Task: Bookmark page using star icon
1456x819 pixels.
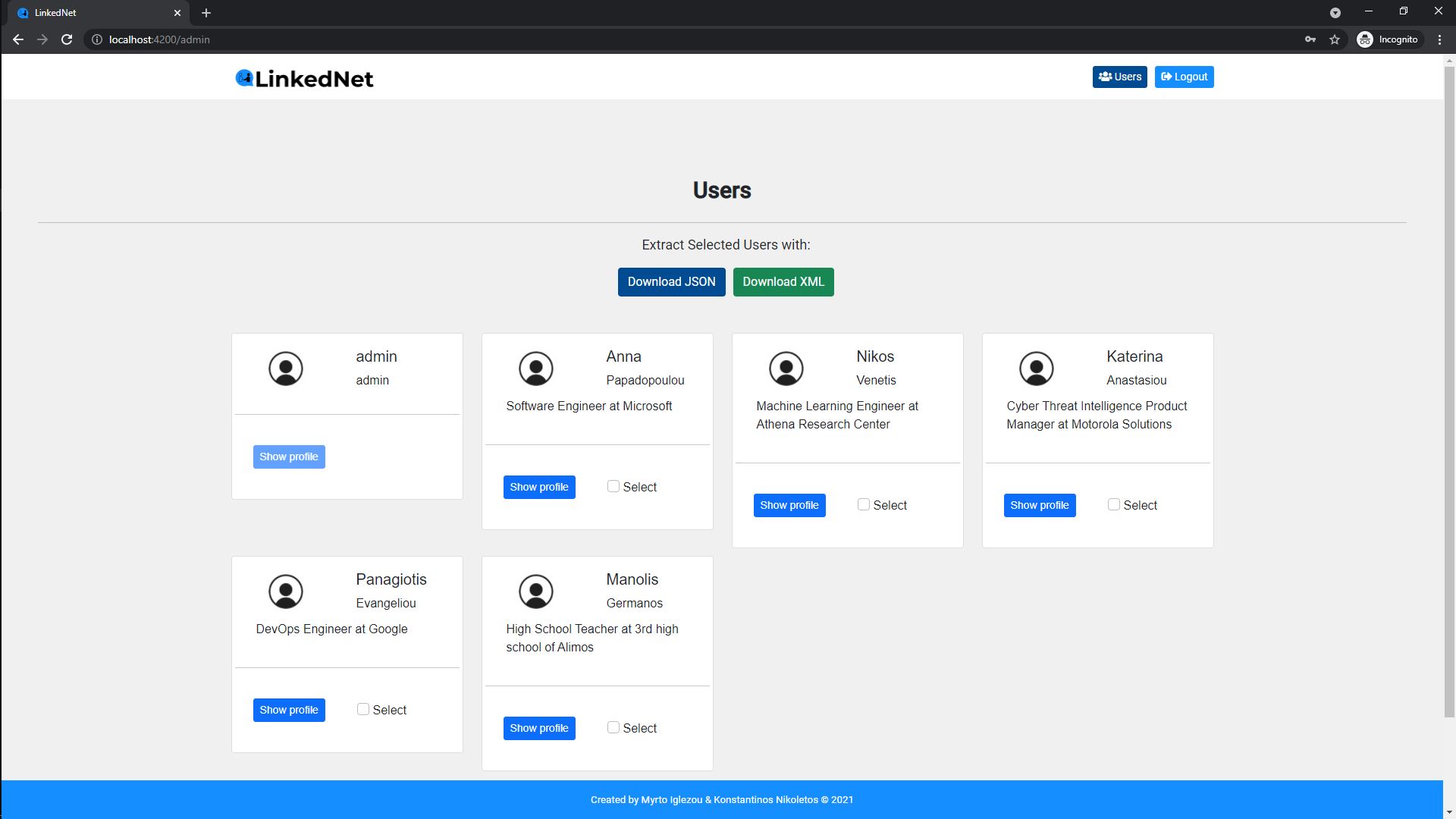Action: (x=1335, y=39)
